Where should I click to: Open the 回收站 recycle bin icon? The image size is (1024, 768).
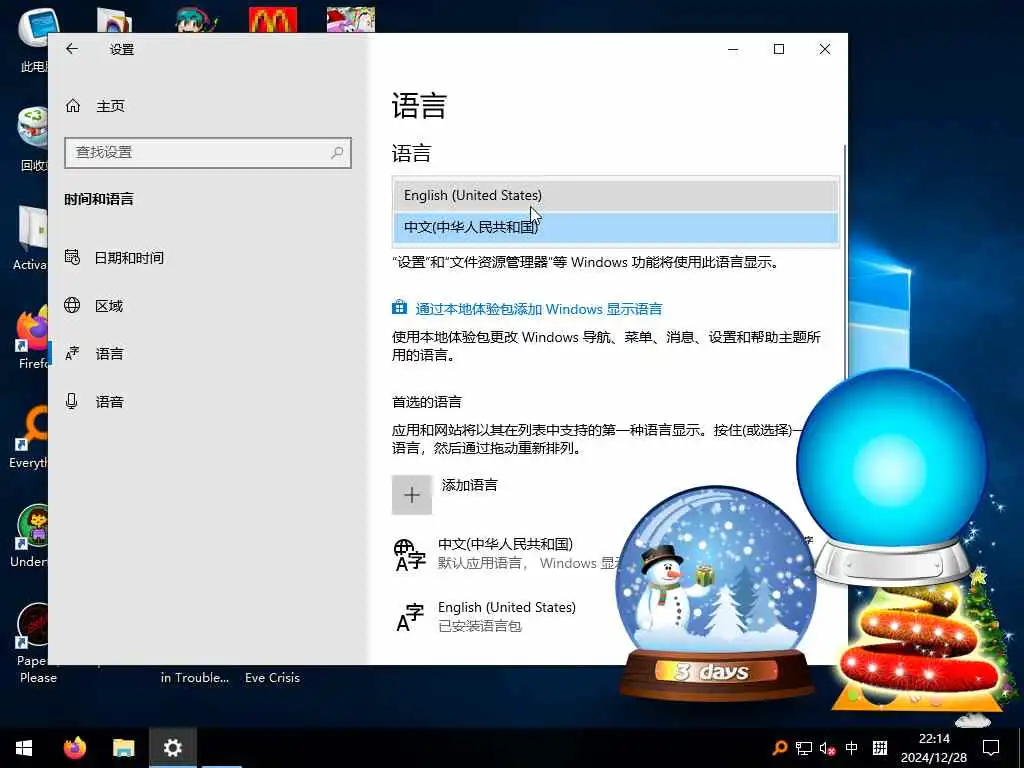[33, 139]
